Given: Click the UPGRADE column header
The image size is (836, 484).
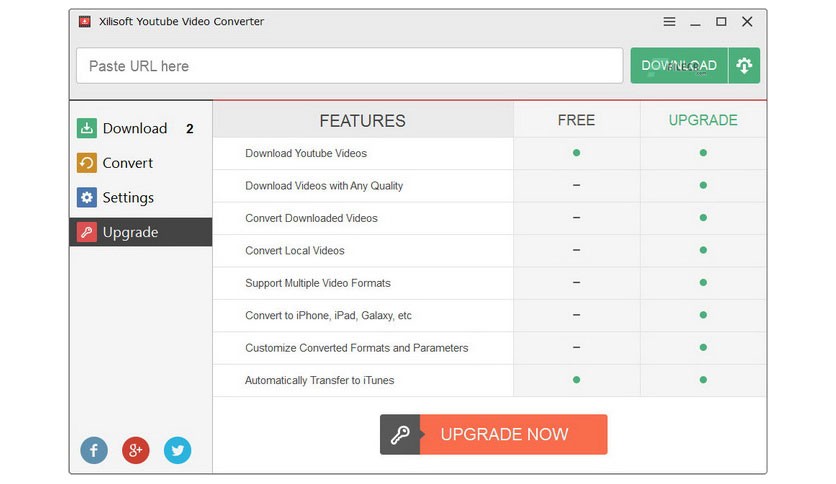Looking at the screenshot, I should 703,120.
